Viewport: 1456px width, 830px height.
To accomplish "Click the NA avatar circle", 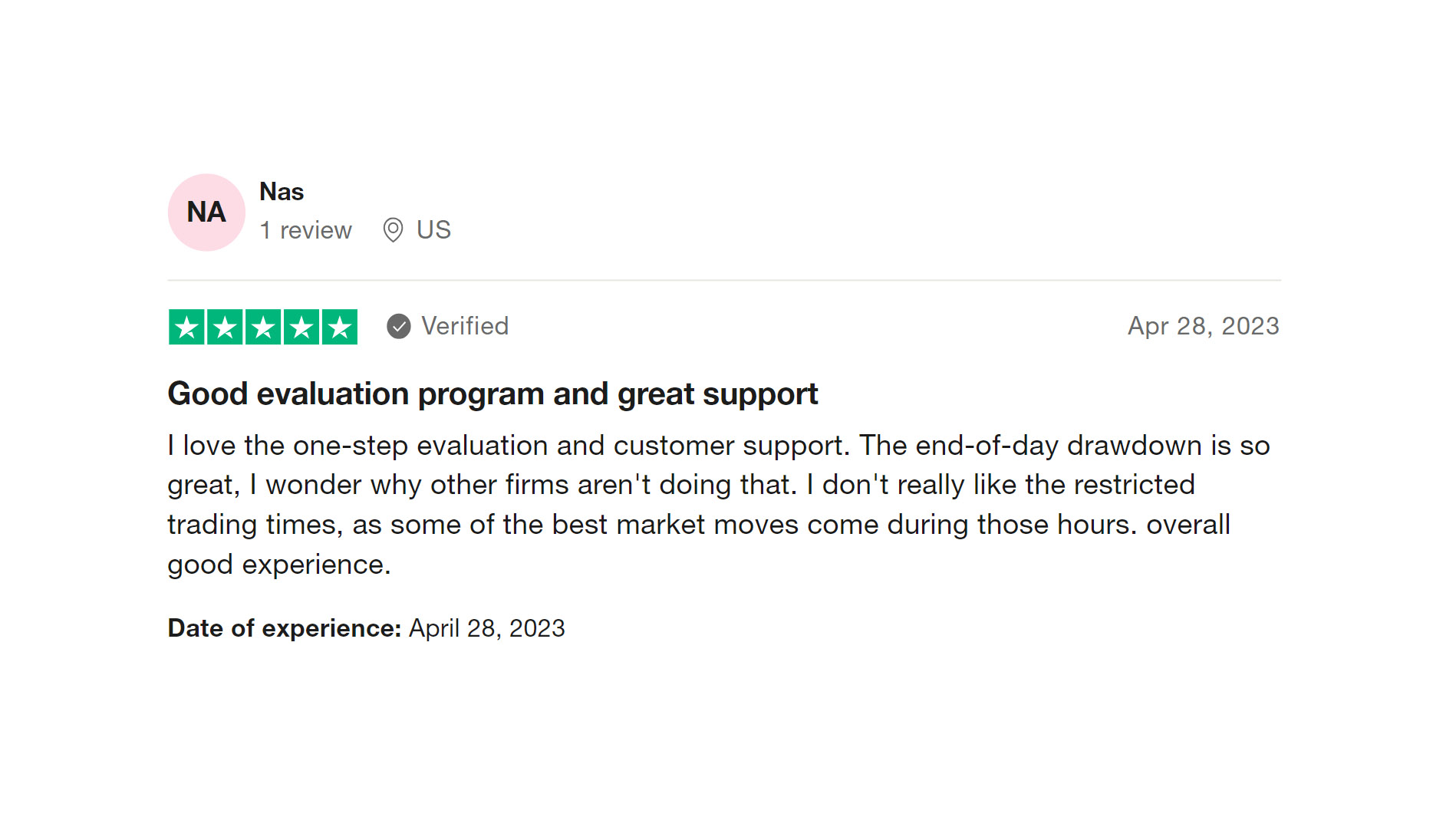I will click(x=206, y=212).
